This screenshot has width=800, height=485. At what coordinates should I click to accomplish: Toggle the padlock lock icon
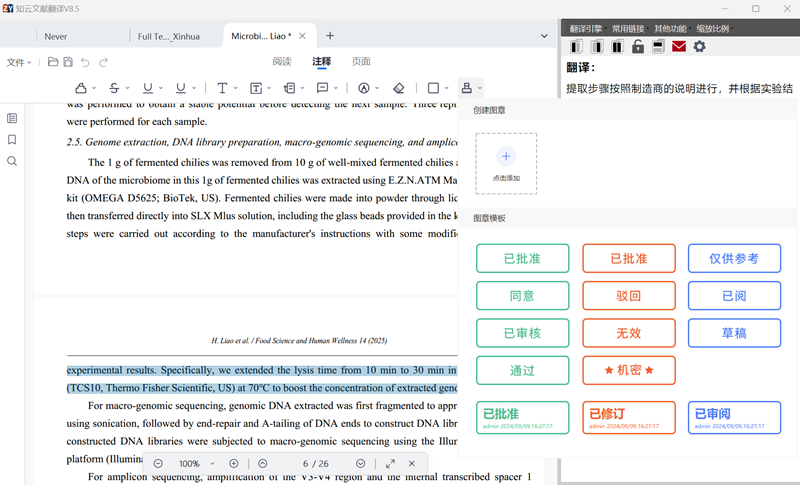[637, 46]
